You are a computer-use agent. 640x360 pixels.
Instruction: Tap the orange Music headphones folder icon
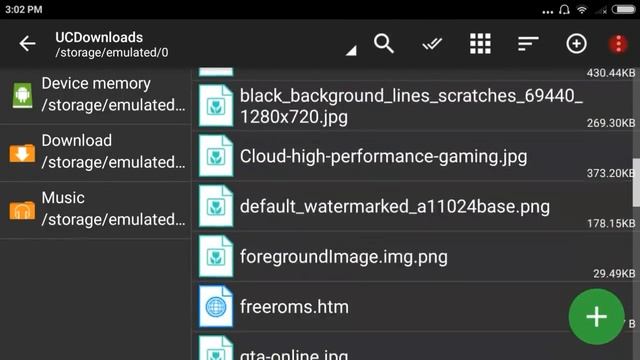coord(22,210)
